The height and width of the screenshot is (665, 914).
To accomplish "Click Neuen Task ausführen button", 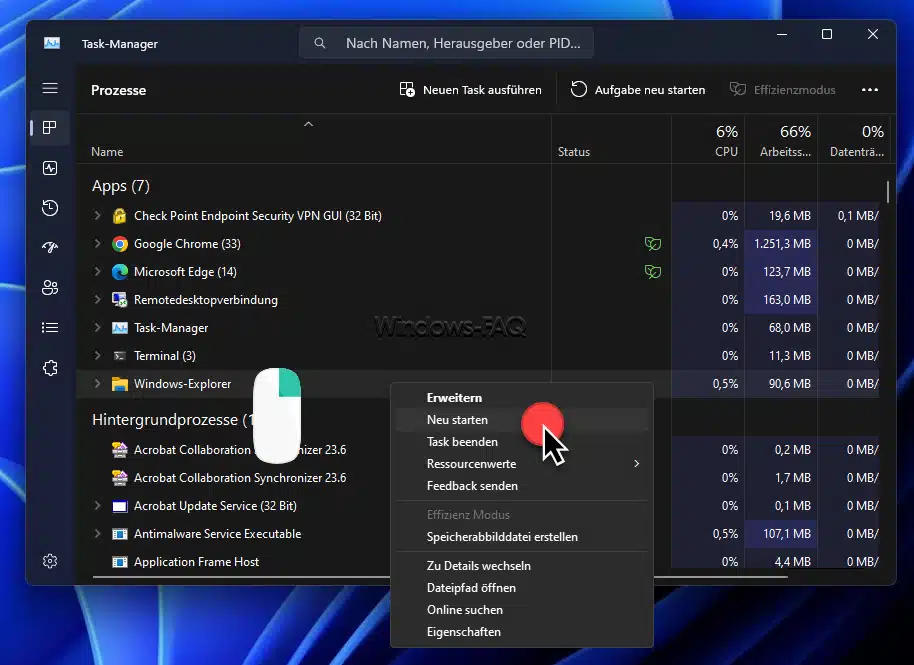I will (x=470, y=90).
